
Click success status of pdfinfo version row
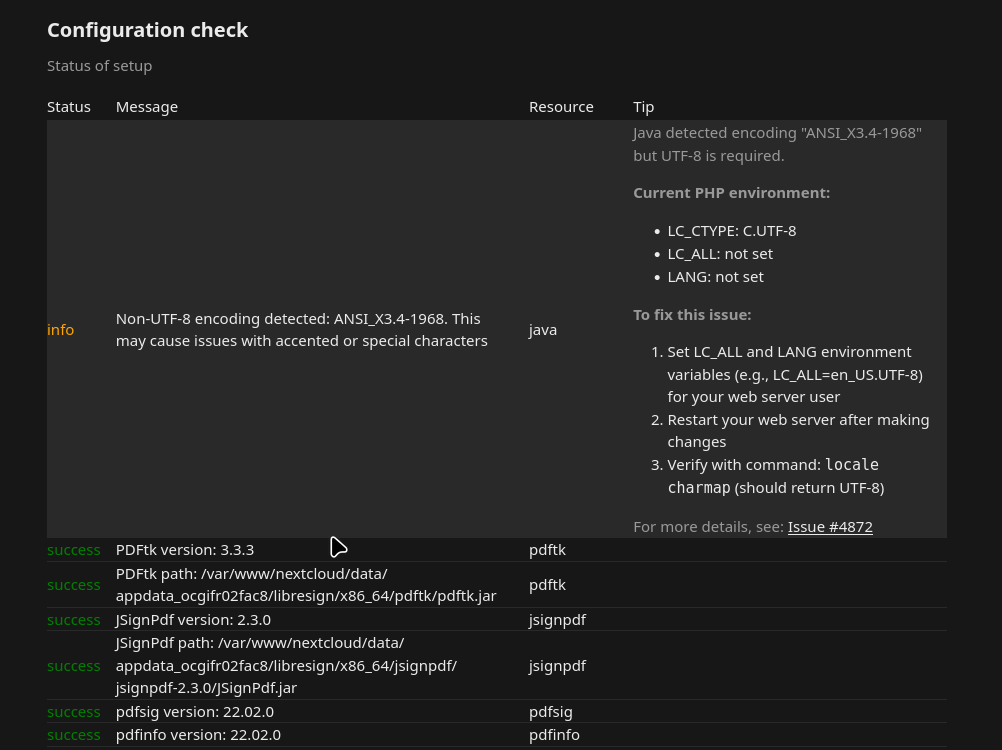point(73,735)
